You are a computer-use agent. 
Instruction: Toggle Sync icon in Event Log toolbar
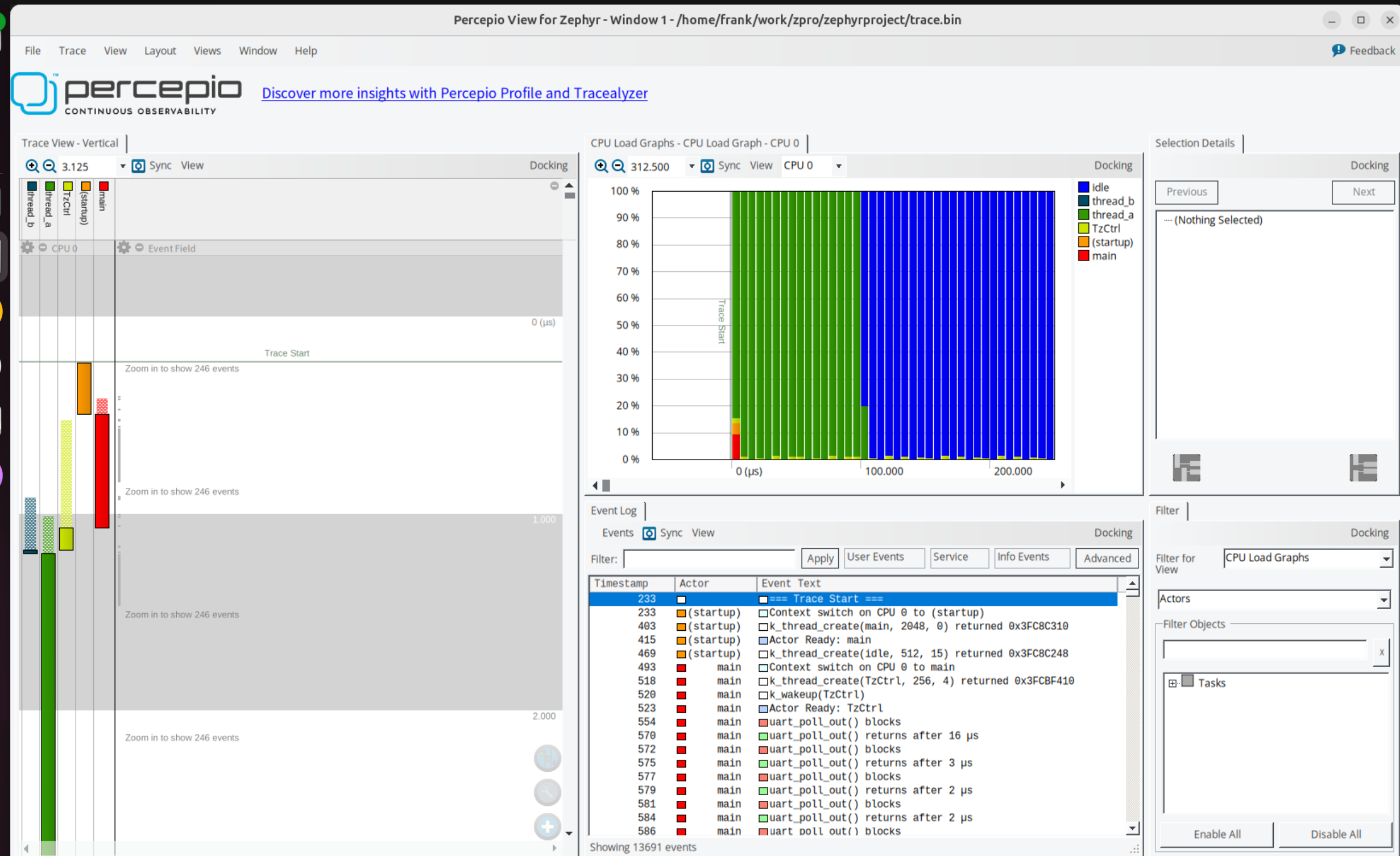coord(649,533)
